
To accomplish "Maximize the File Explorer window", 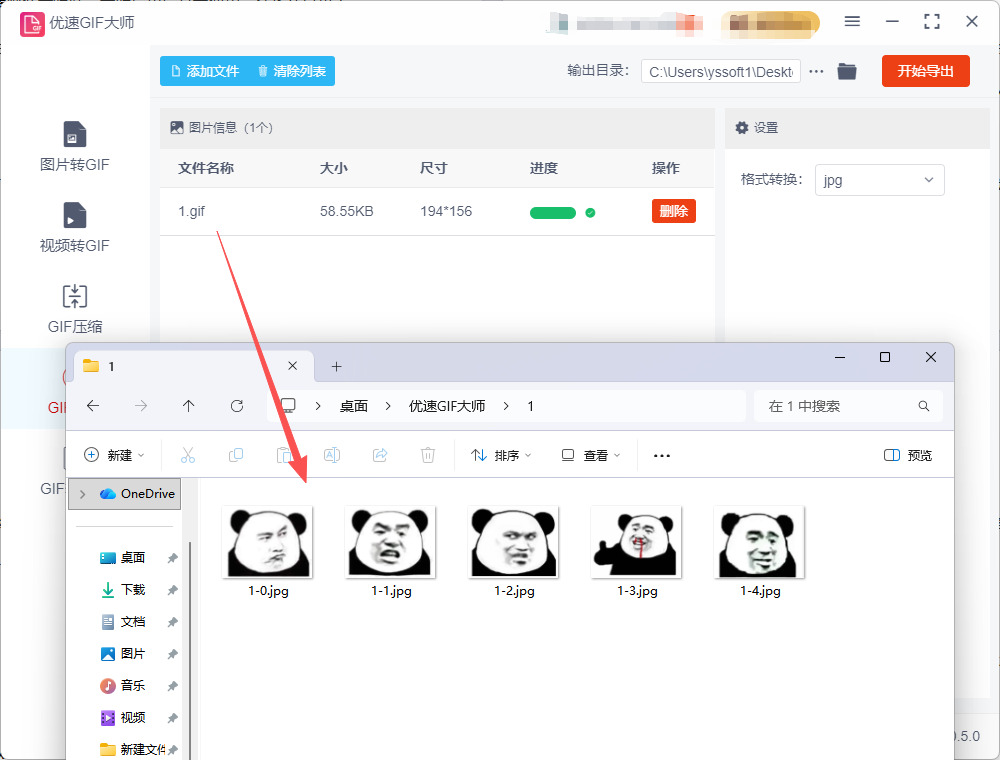I will coord(885,357).
